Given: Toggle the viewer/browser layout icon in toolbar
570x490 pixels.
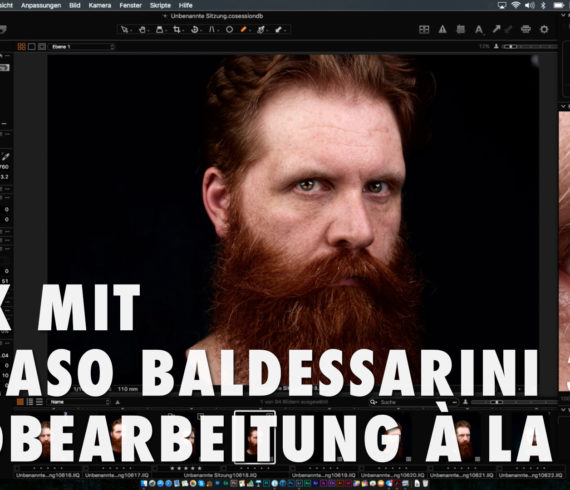Looking at the screenshot, I should (424, 29).
